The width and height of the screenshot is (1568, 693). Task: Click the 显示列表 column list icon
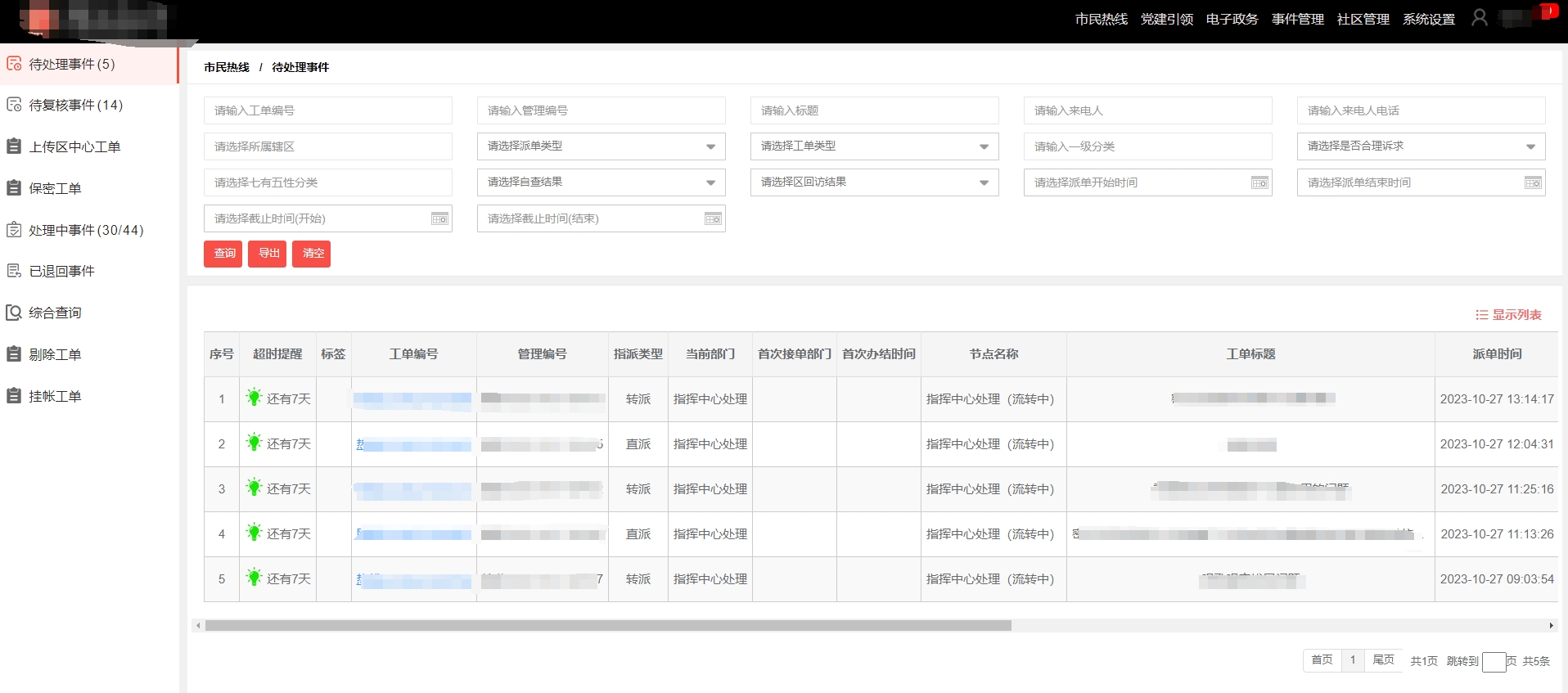1481,315
